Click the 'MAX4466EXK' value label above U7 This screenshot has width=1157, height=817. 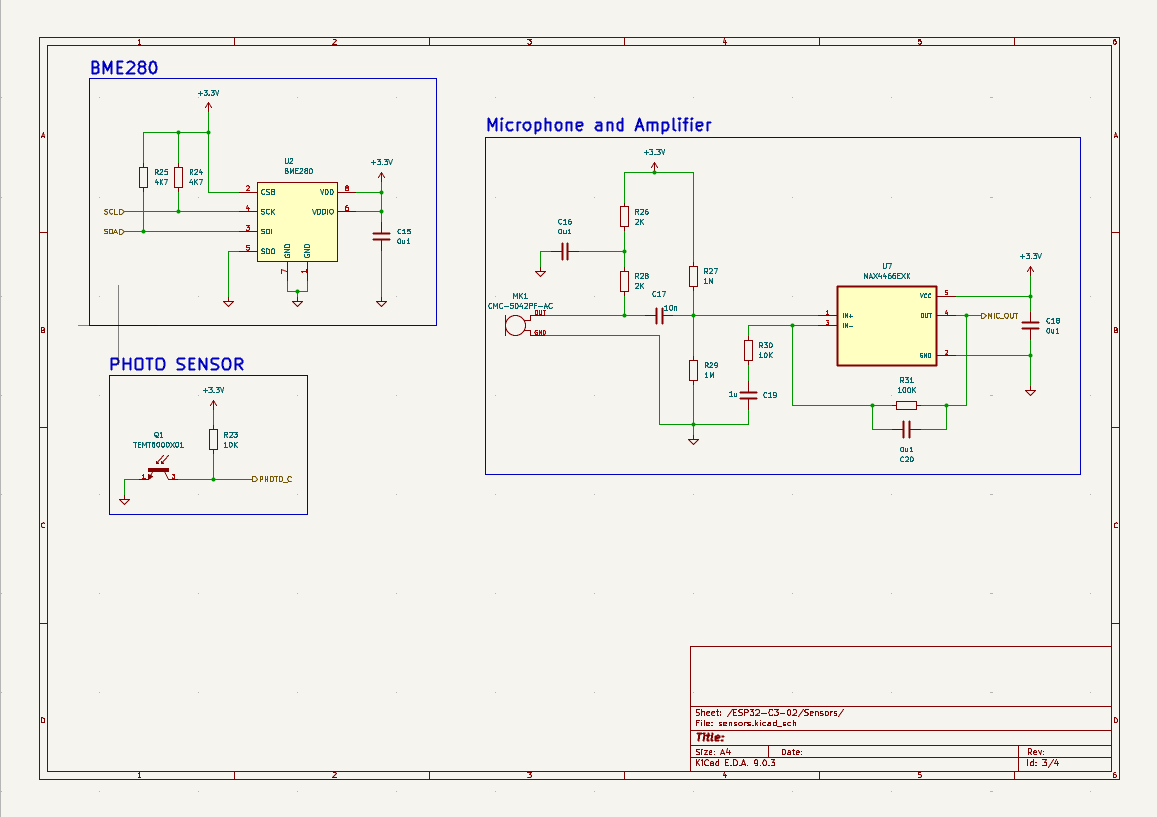click(887, 276)
